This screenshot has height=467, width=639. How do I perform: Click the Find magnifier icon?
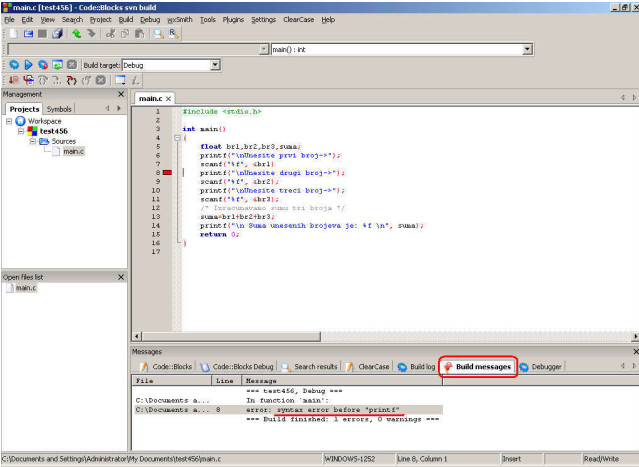(x=158, y=33)
